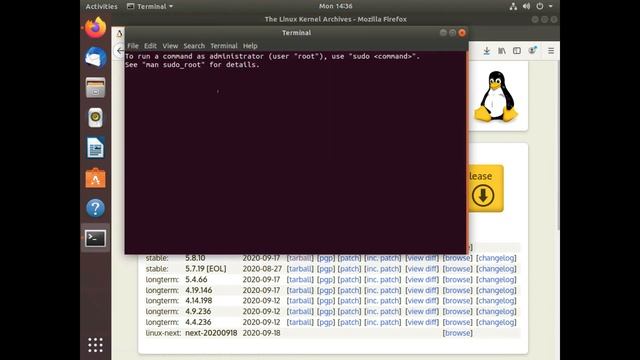The height and width of the screenshot is (360, 640).
Task: Open clock showing Mon 14:36
Action: pyautogui.click(x=336, y=6)
